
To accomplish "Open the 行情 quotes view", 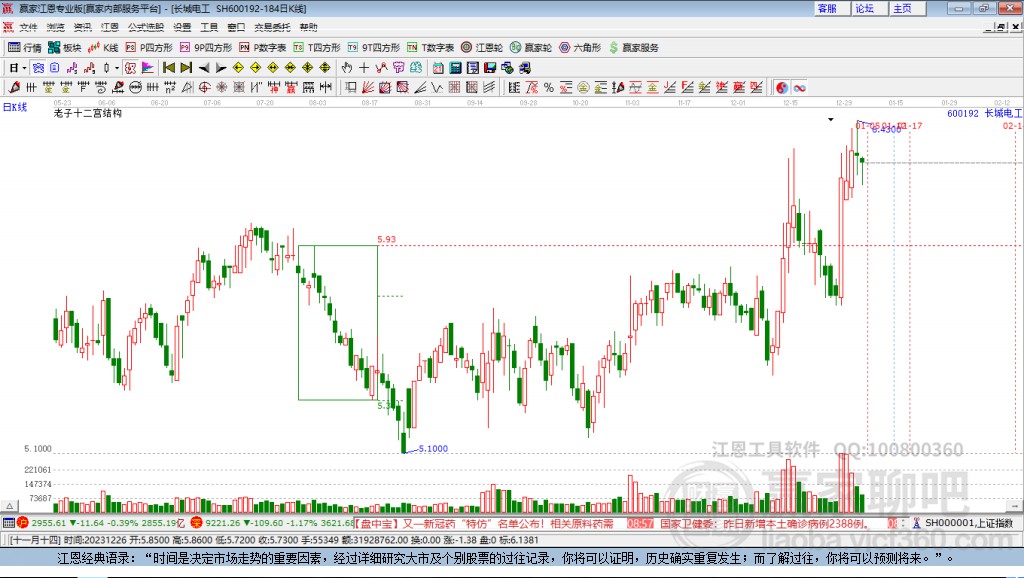I will click(24, 48).
